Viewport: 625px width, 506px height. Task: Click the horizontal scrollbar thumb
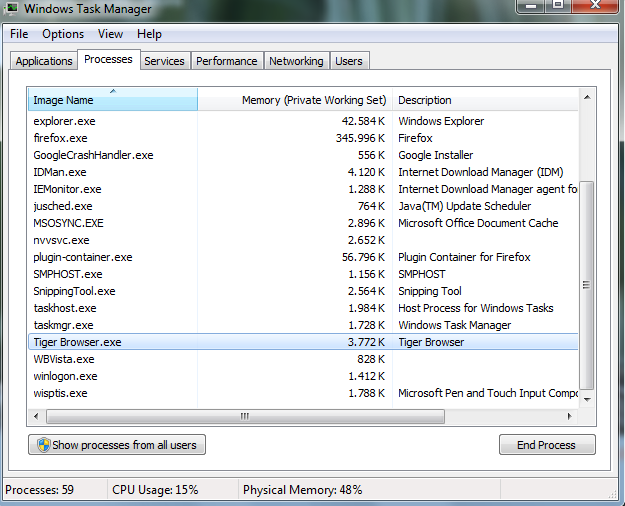click(x=245, y=417)
